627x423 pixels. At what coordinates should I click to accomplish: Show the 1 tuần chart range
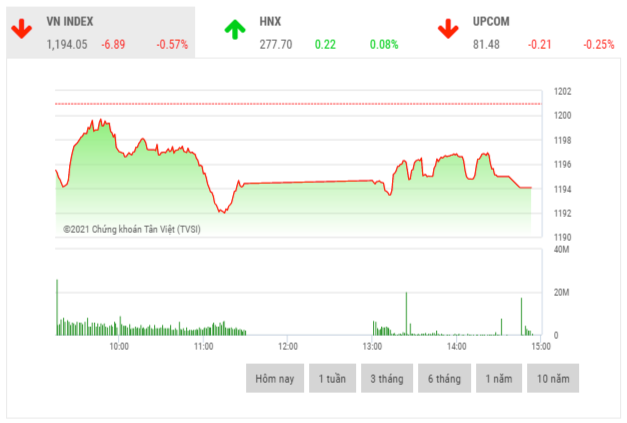pyautogui.click(x=333, y=378)
